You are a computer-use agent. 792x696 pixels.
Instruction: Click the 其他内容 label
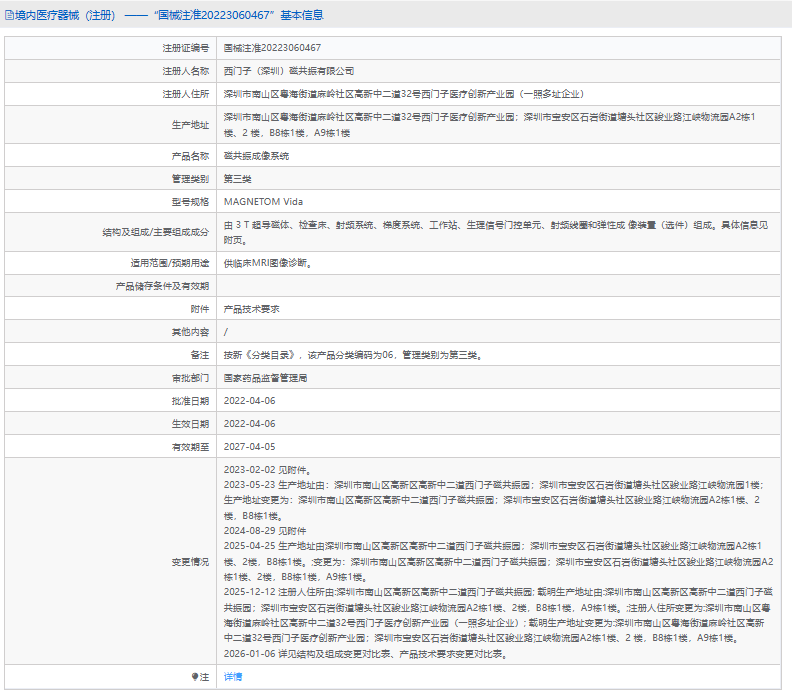click(190, 332)
